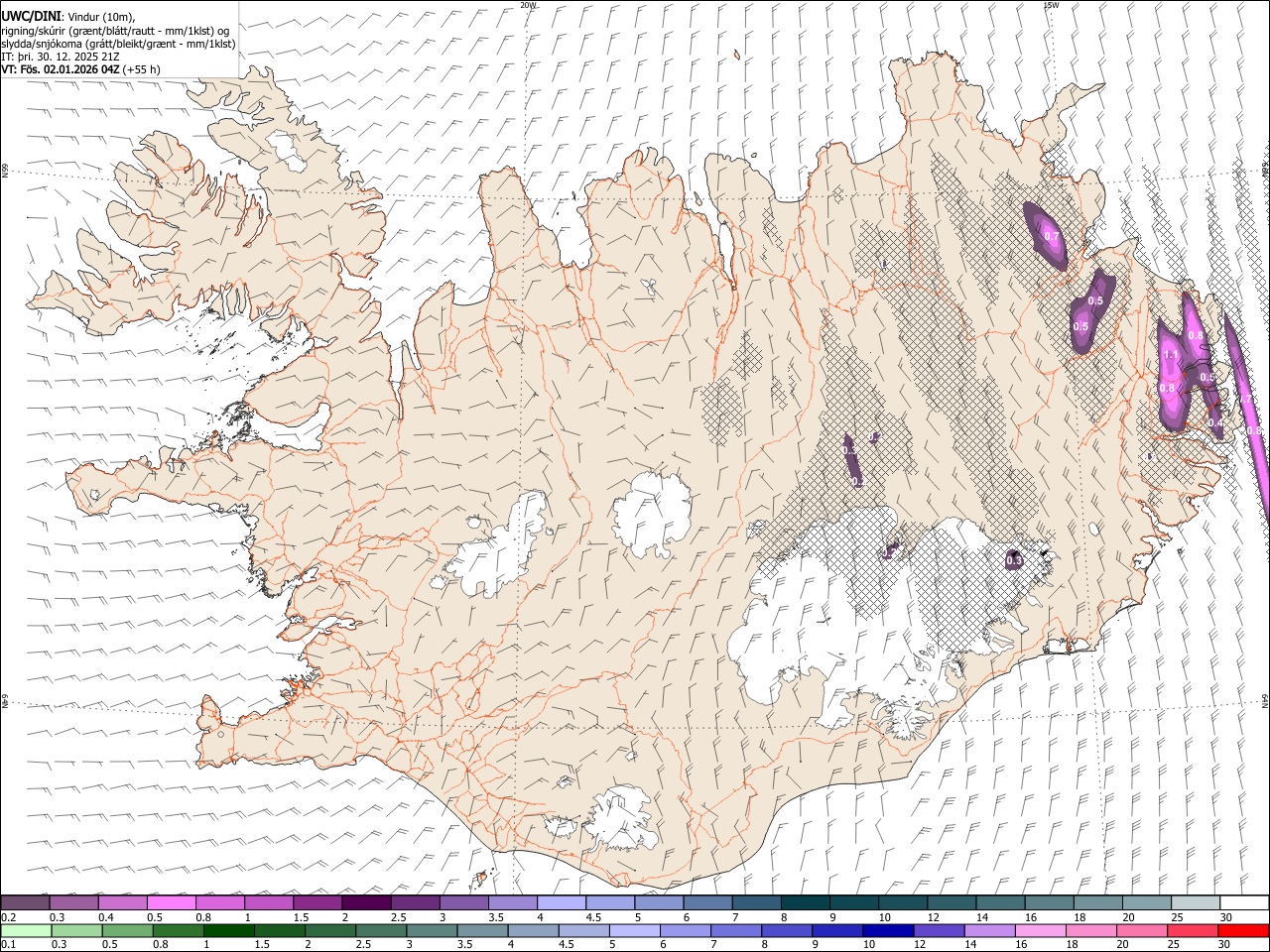Viewport: 1270px width, 952px height.
Task: Pick upper legend swatch between 4 and 4.5
Action: [561, 902]
